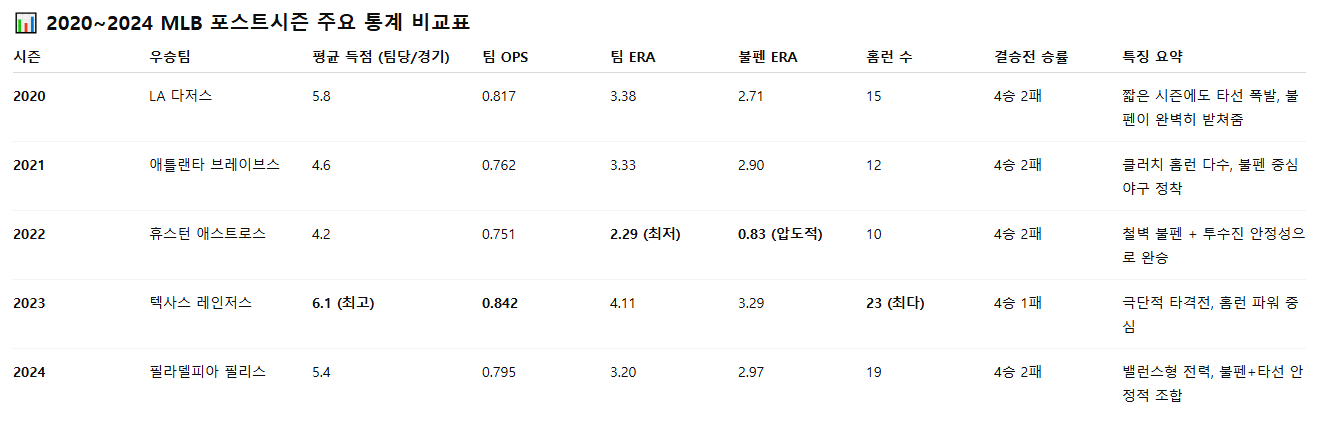The height and width of the screenshot is (421, 1343).
Task: Click the 평균 득점 (팀당/경기) column header
Action: point(381,57)
